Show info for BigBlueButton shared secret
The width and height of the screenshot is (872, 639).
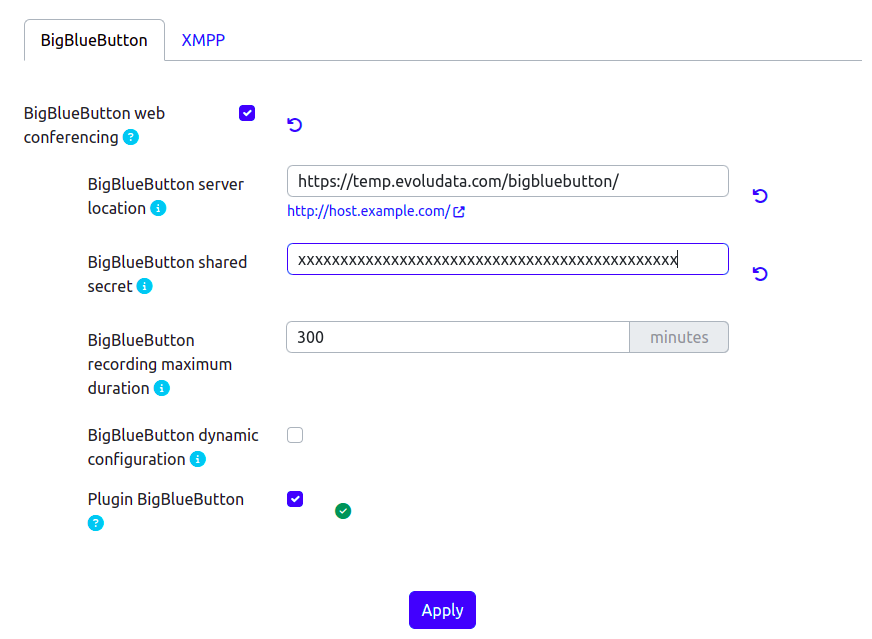pos(145,286)
